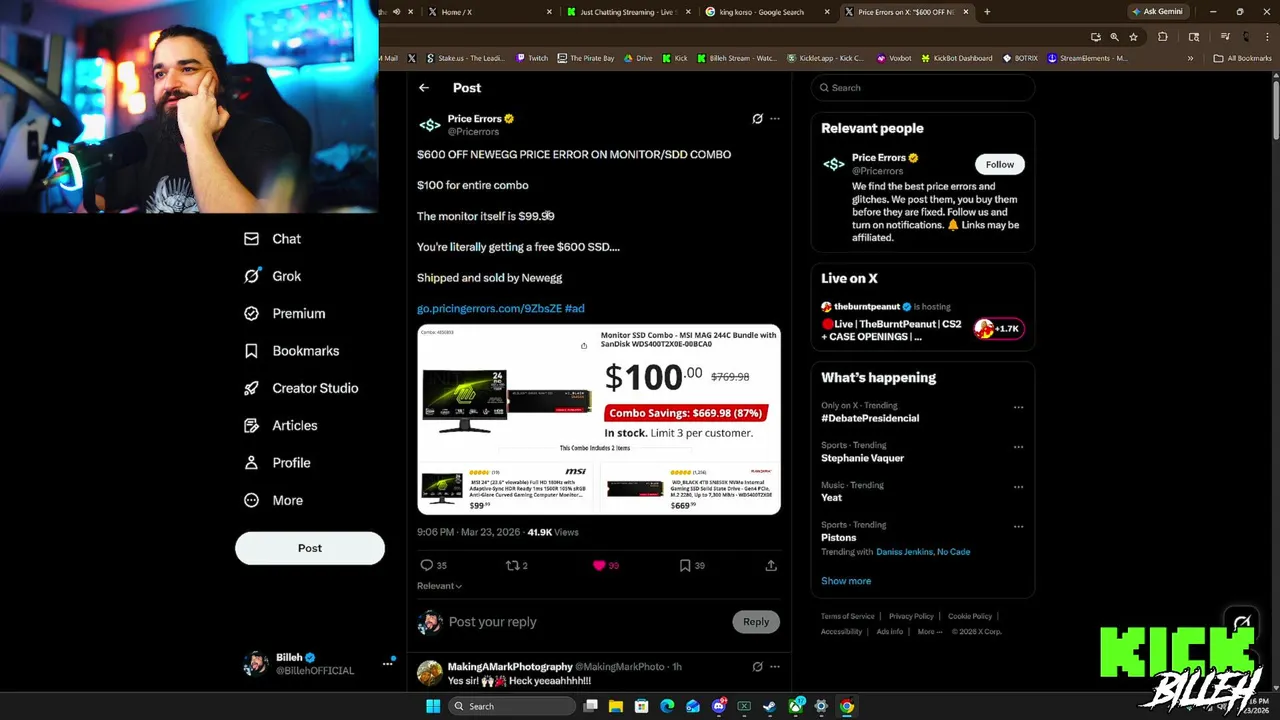The width and height of the screenshot is (1280, 720).
Task: Open BOTRIX bookmark
Action: (1020, 58)
